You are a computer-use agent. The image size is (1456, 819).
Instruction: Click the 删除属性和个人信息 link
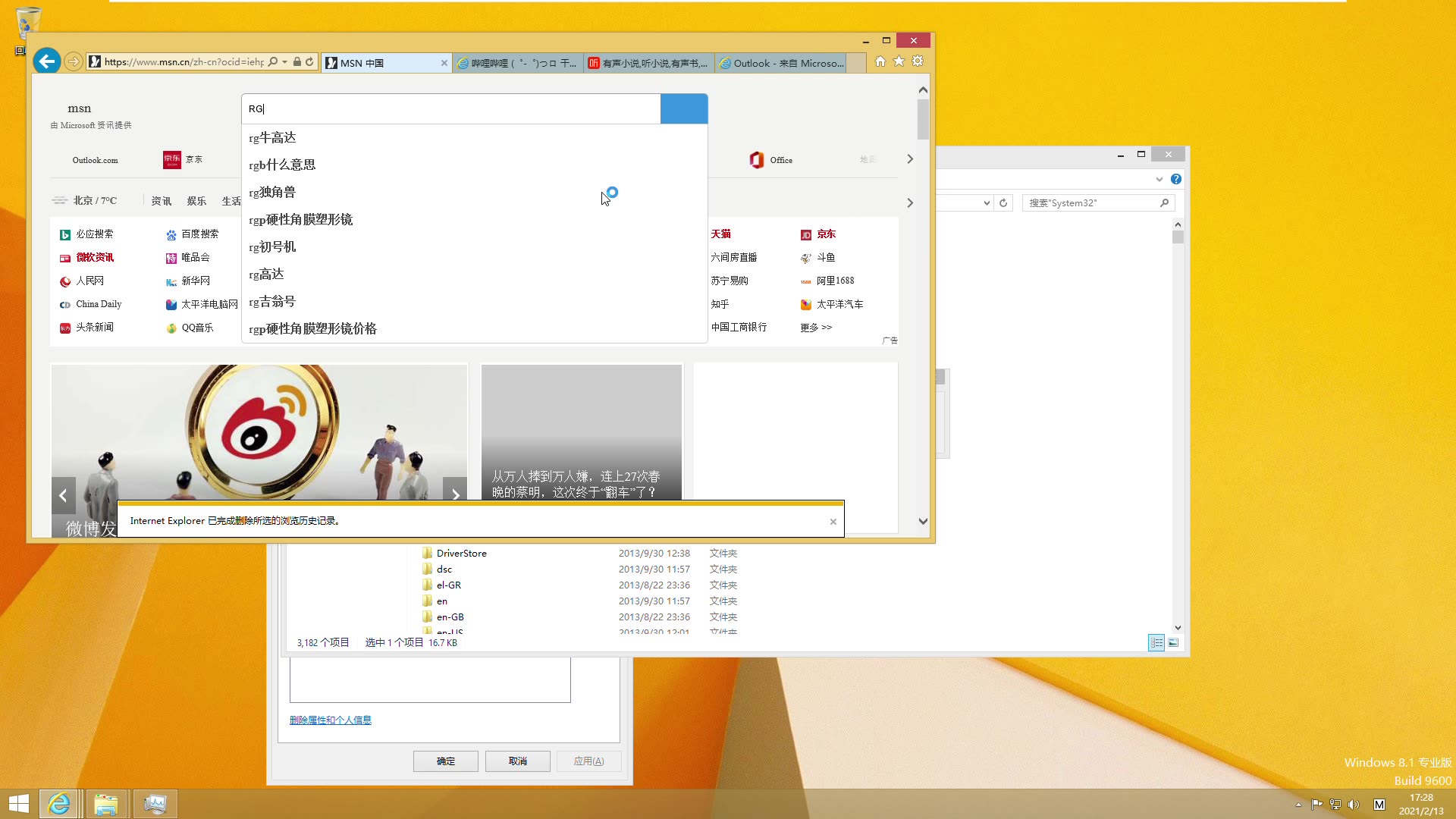tap(330, 720)
